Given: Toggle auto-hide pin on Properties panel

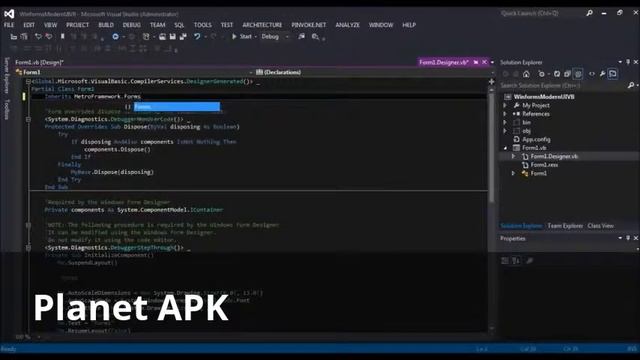Looking at the screenshot, I should (x=628, y=238).
